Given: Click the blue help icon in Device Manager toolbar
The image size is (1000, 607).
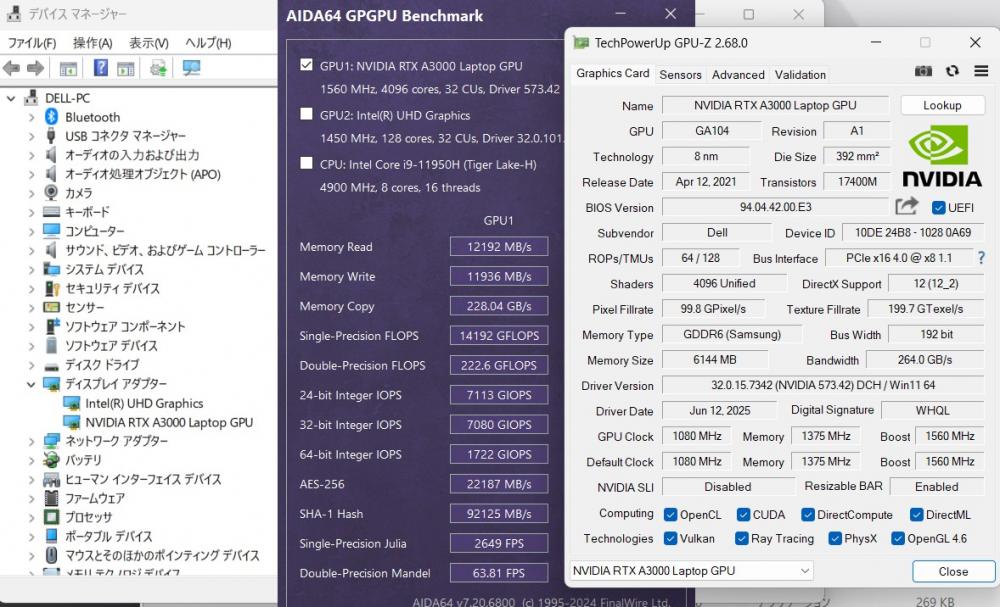Looking at the screenshot, I should click(x=101, y=67).
